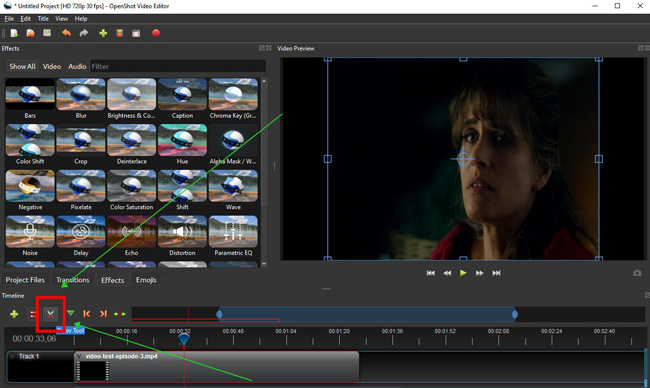The image size is (650, 388).
Task: Fast forward the video preview
Action: [x=480, y=273]
